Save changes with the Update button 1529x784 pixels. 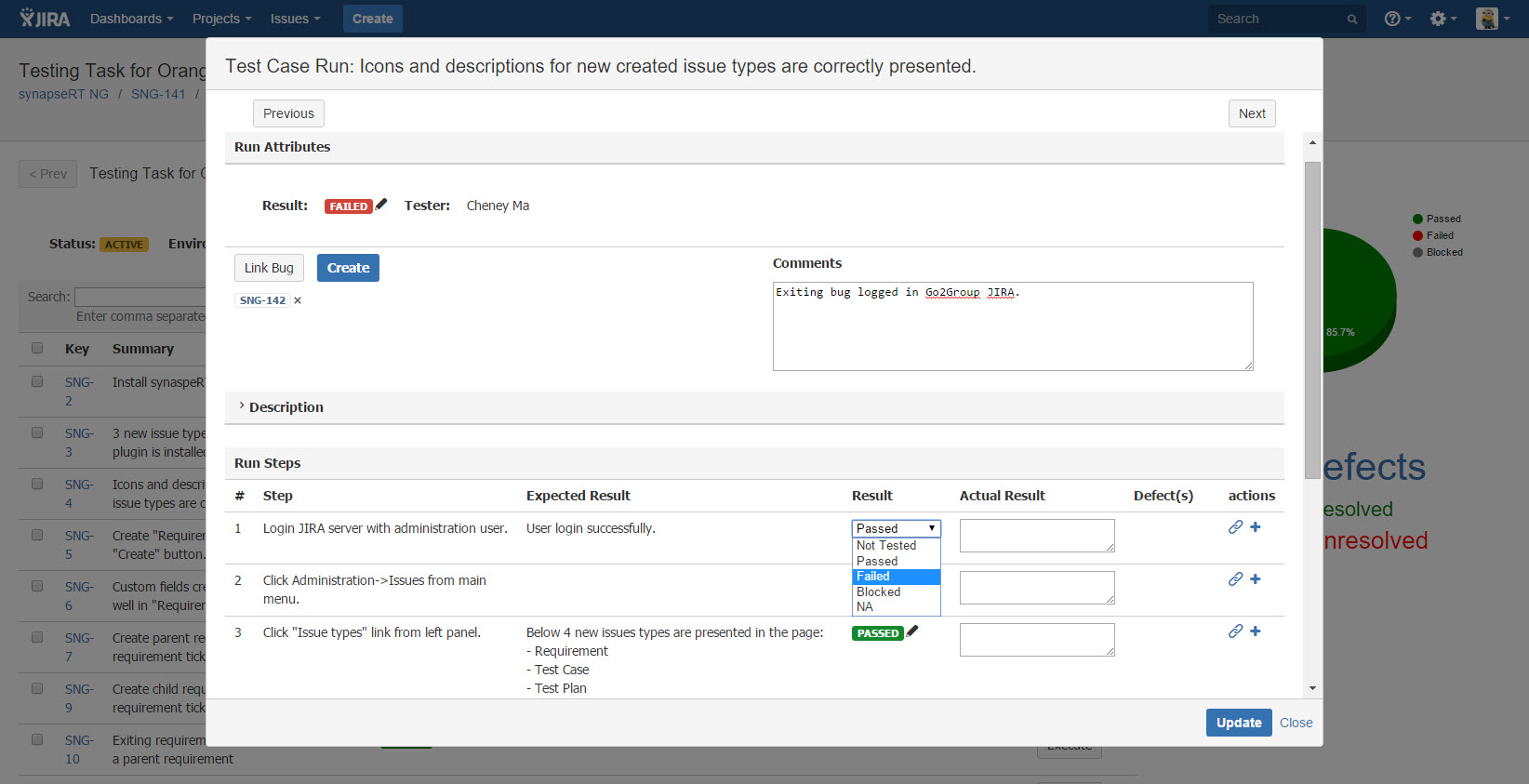[1239, 723]
